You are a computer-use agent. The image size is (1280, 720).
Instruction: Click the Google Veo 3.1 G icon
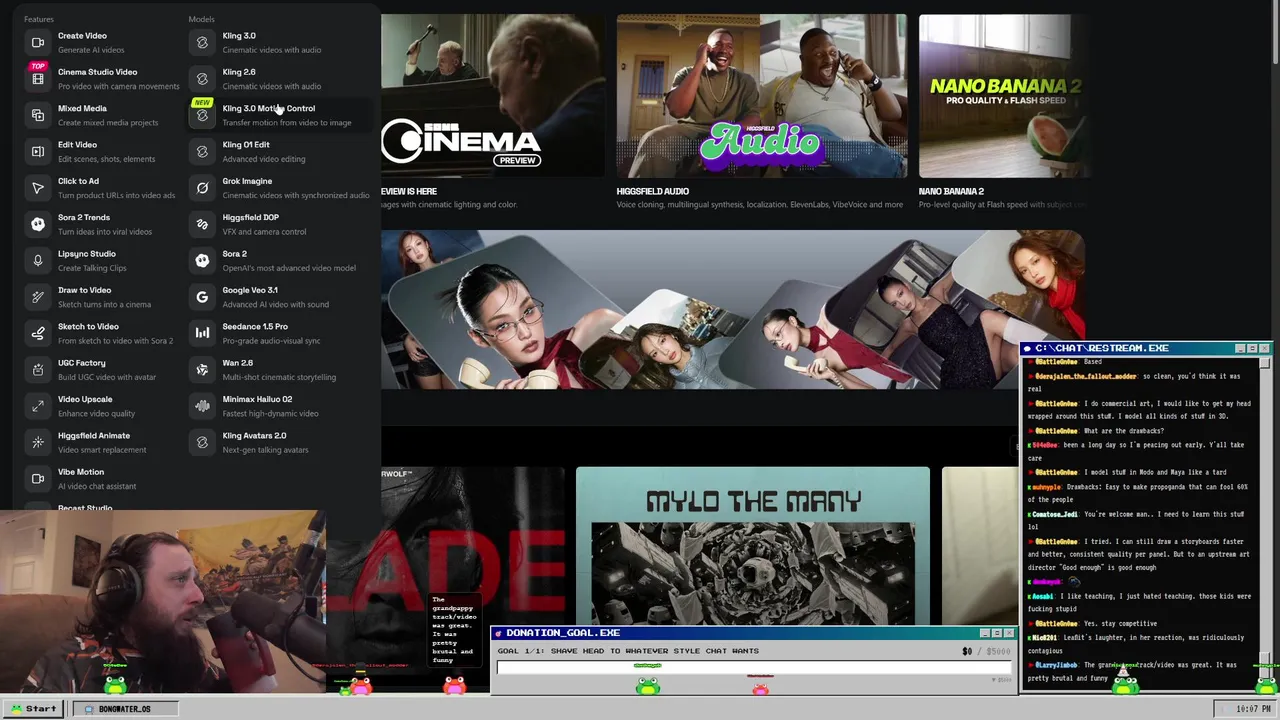click(x=202, y=297)
